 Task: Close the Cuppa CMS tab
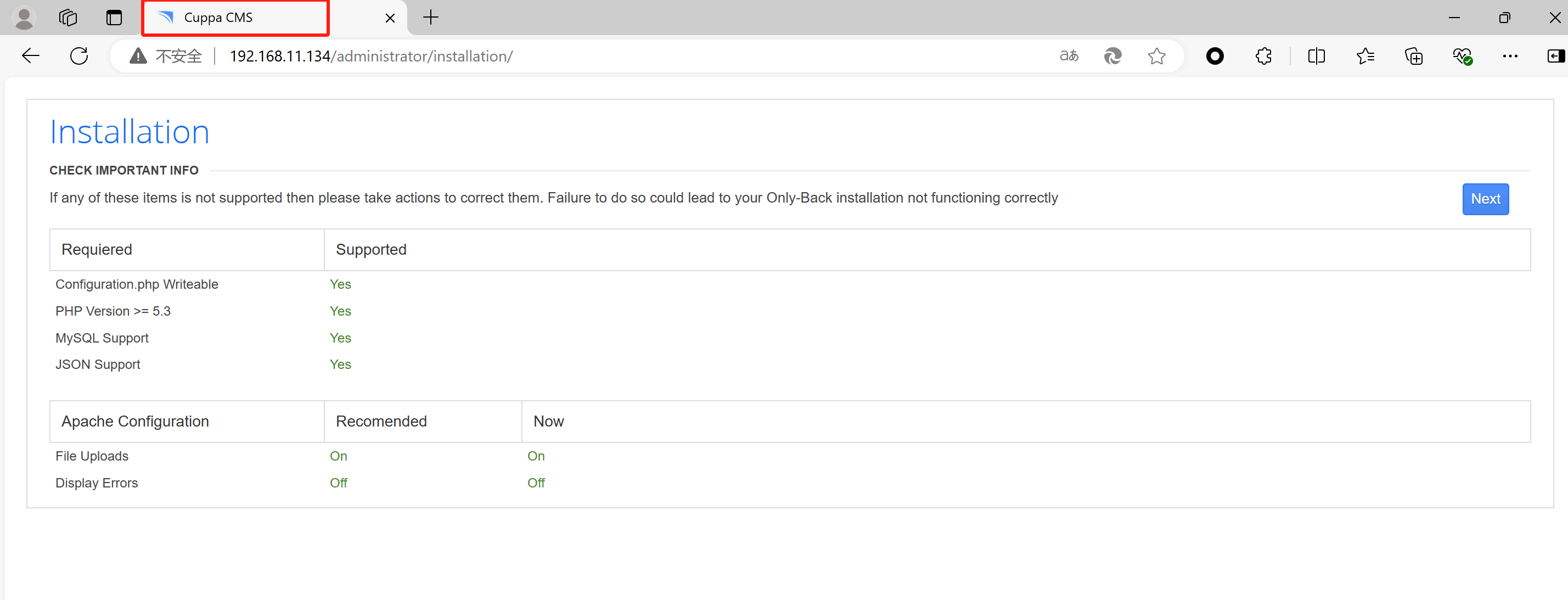pyautogui.click(x=390, y=18)
